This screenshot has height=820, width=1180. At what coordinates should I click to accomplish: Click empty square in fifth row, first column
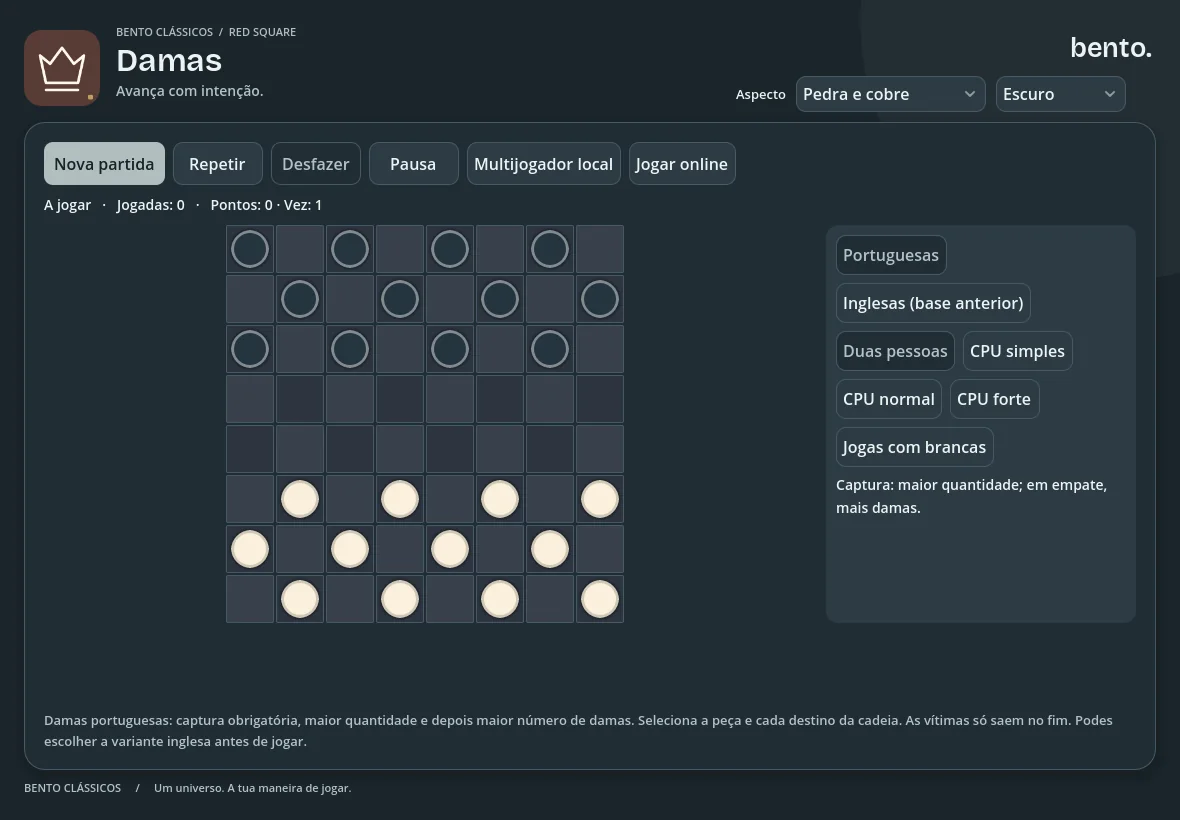(x=250, y=449)
